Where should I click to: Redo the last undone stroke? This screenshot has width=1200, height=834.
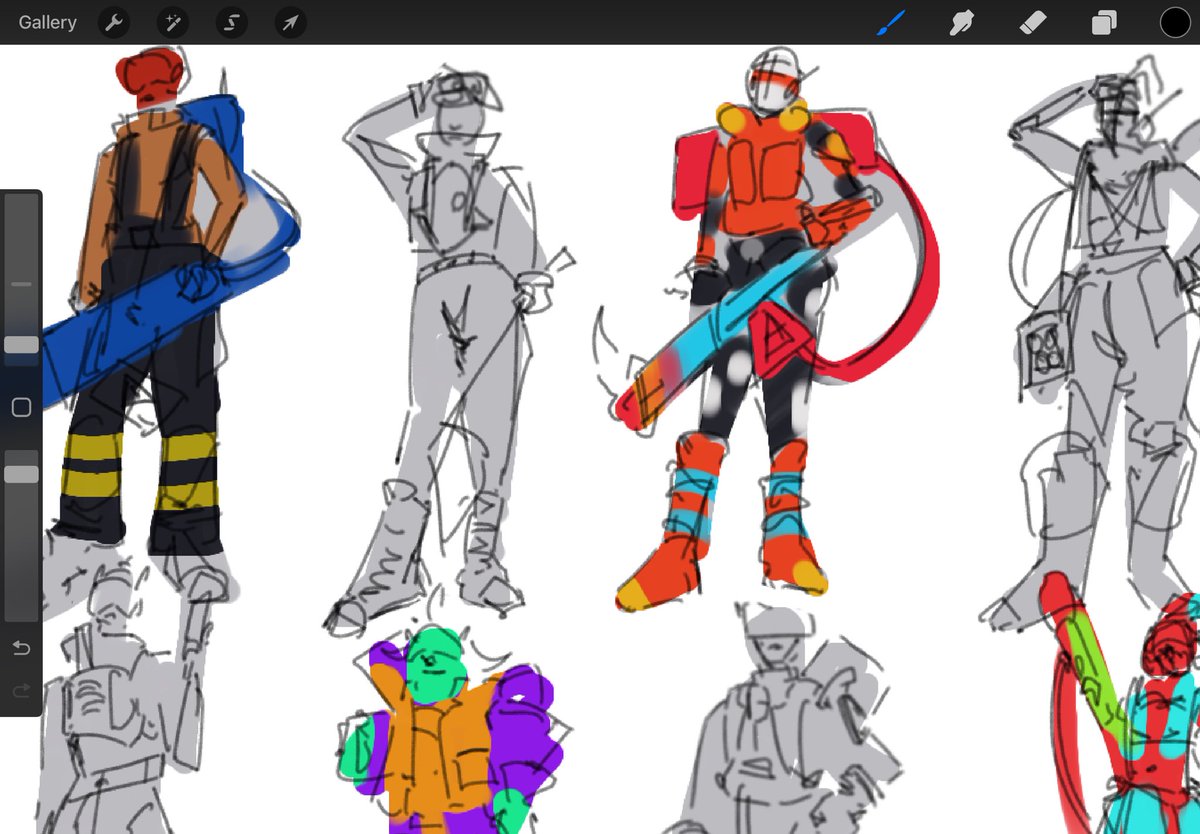(21, 690)
